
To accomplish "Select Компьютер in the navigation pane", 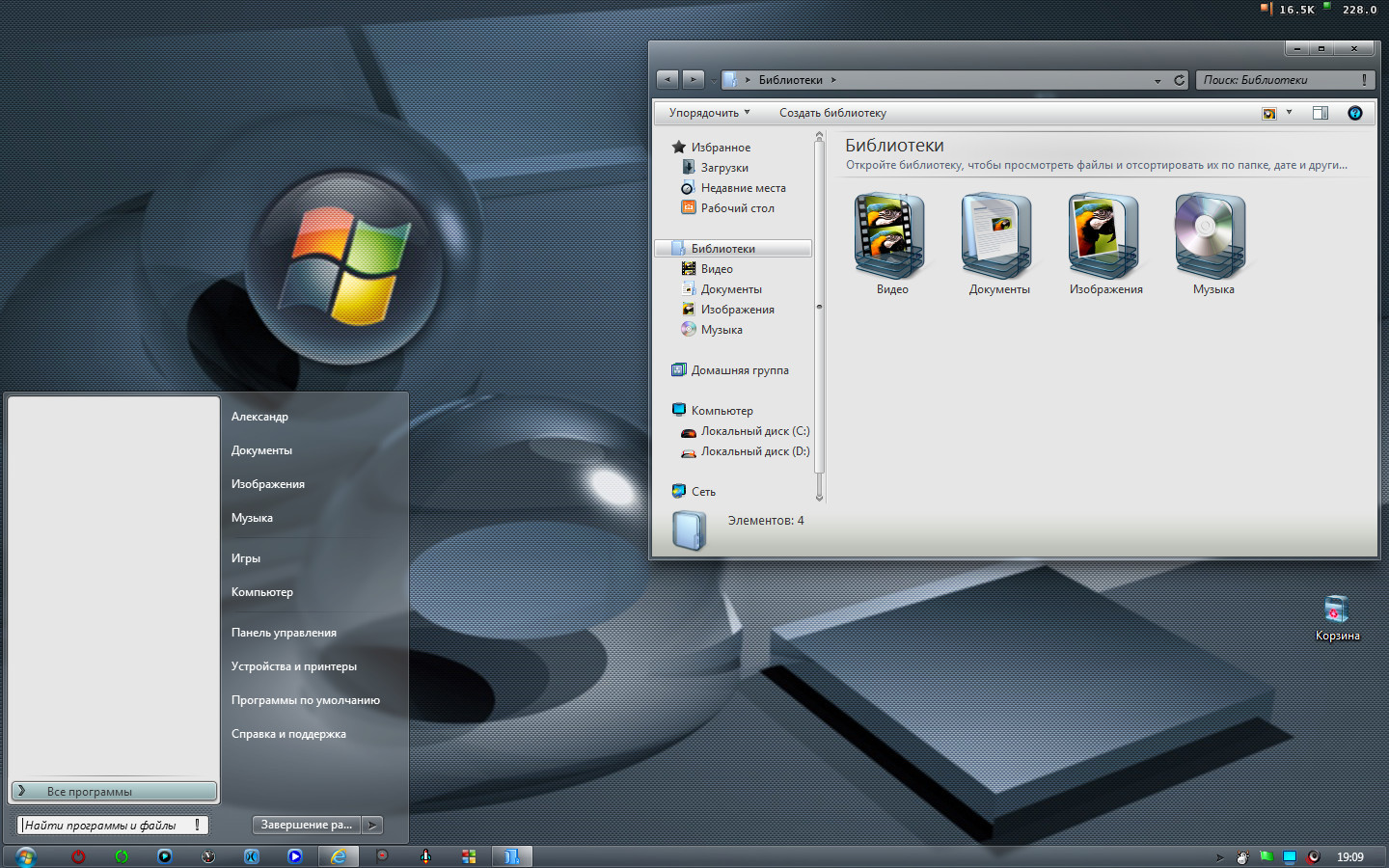I will coord(713,411).
